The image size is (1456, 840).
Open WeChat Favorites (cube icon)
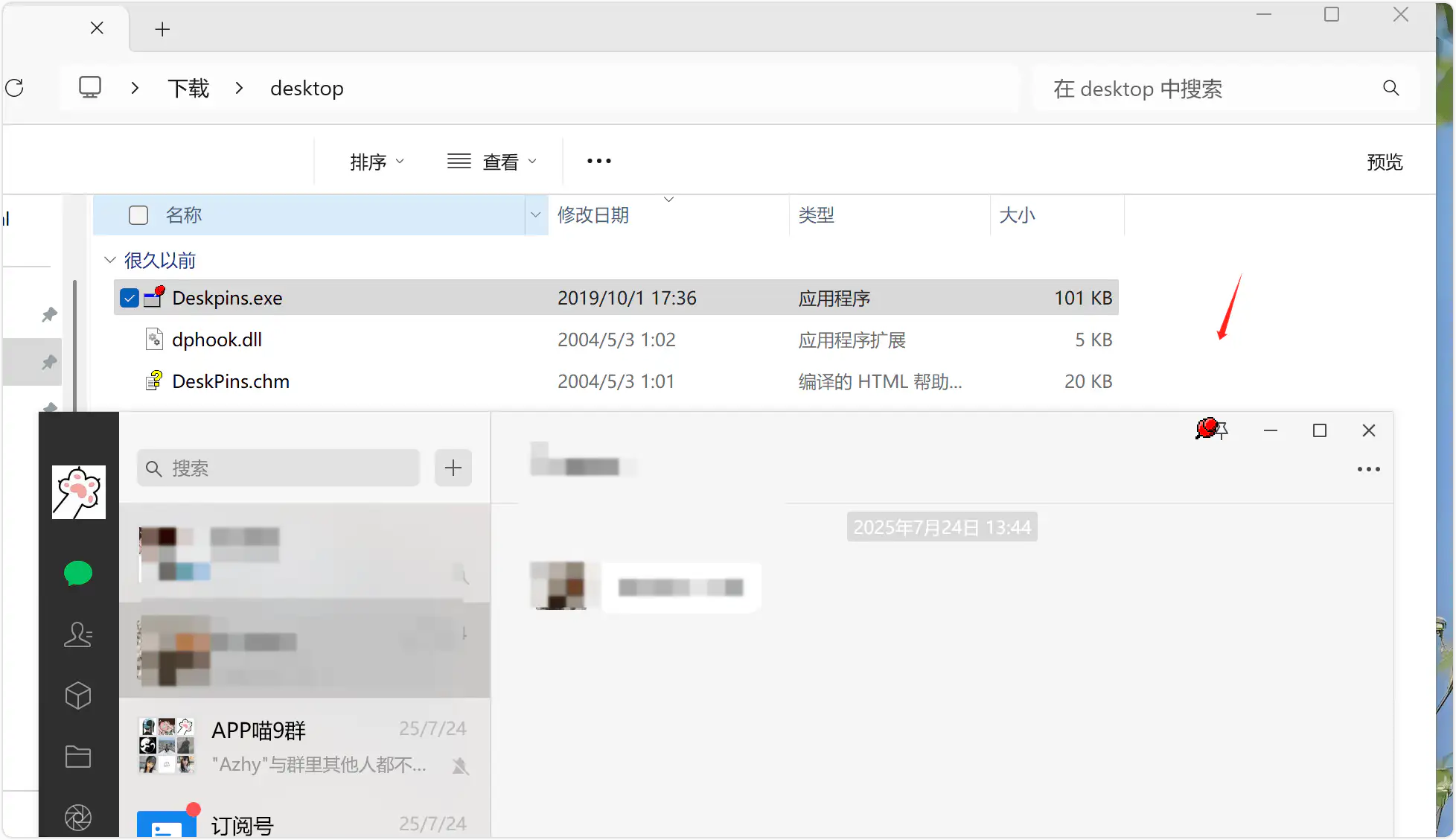(77, 696)
